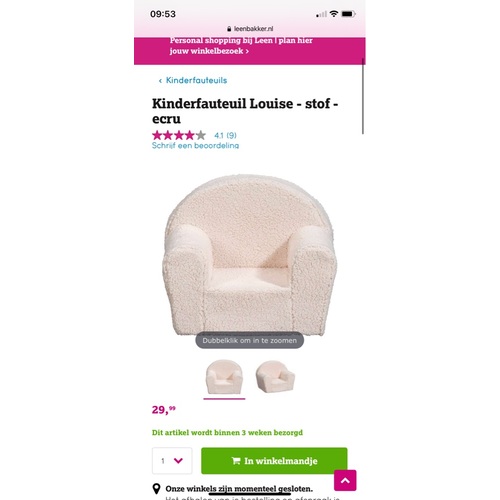Open Schrijf een beoordeling link
Image resolution: width=500 pixels, height=500 pixels.
(x=195, y=145)
